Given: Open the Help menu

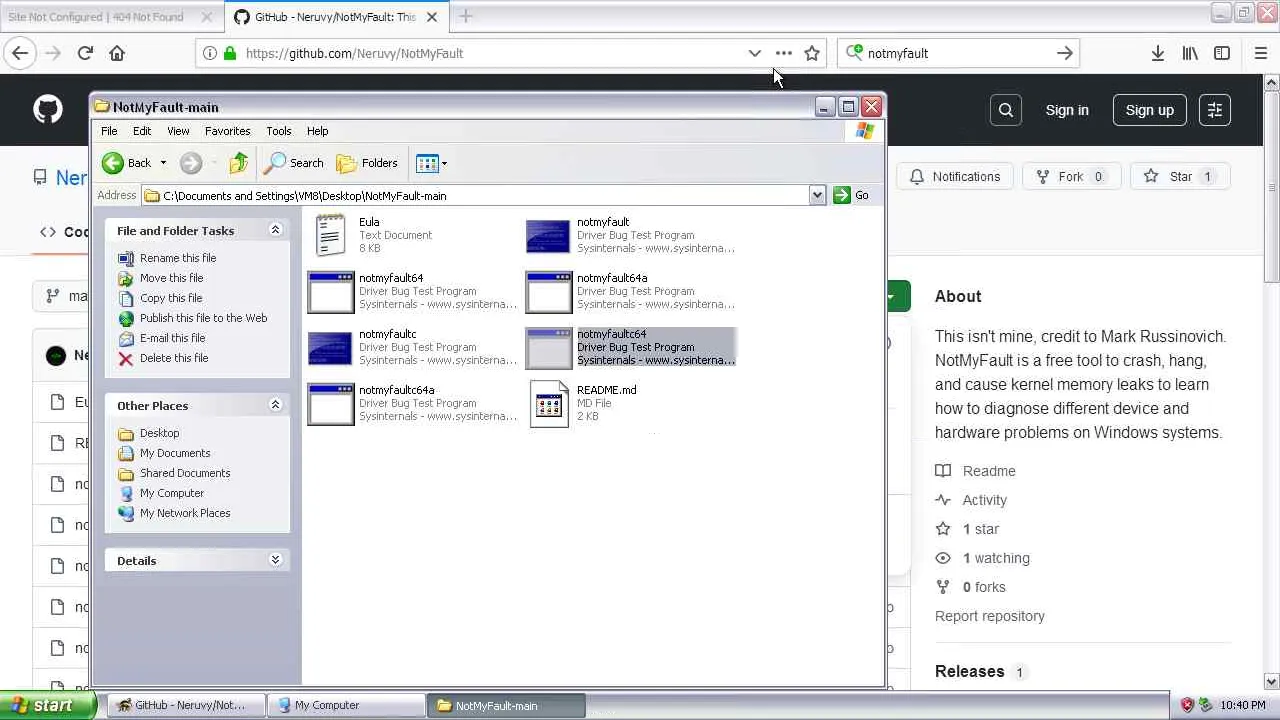Looking at the screenshot, I should point(317,131).
